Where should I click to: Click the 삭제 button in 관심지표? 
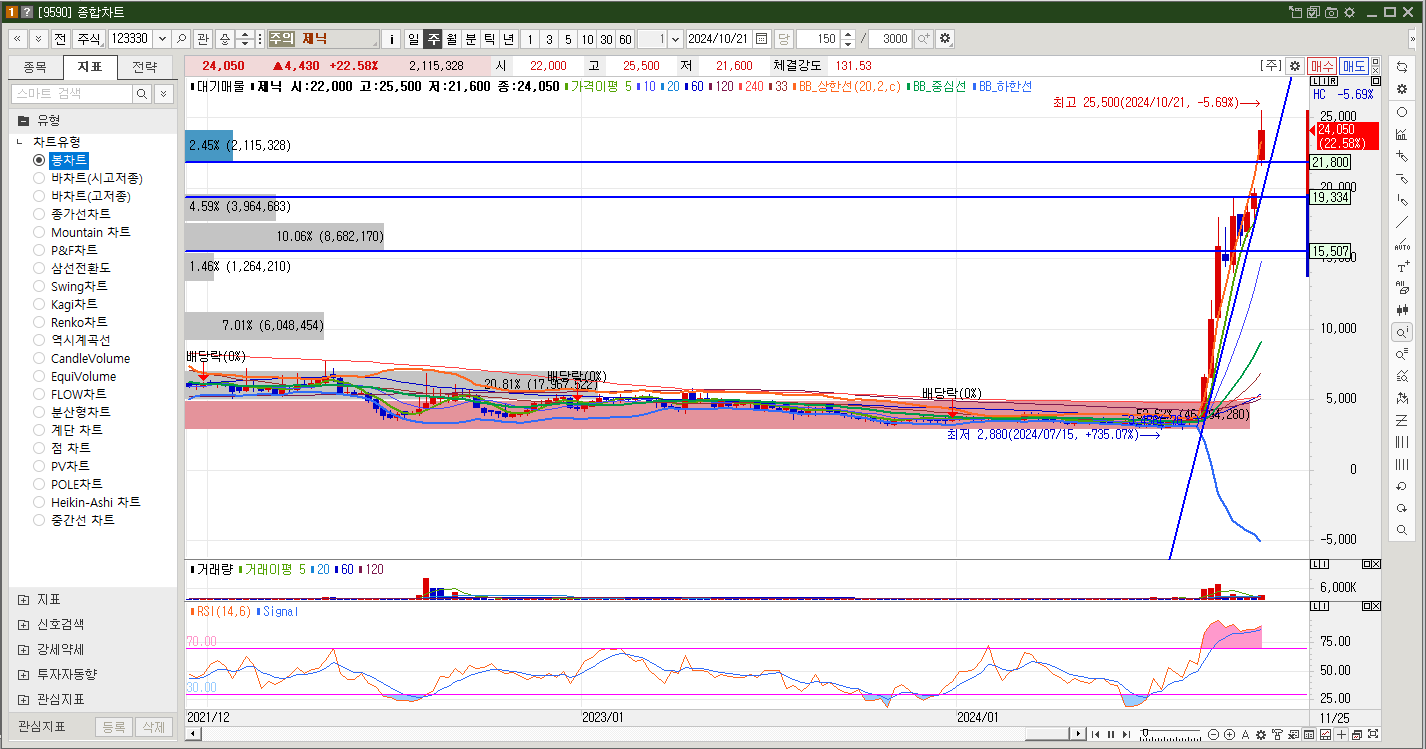pyautogui.click(x=153, y=727)
